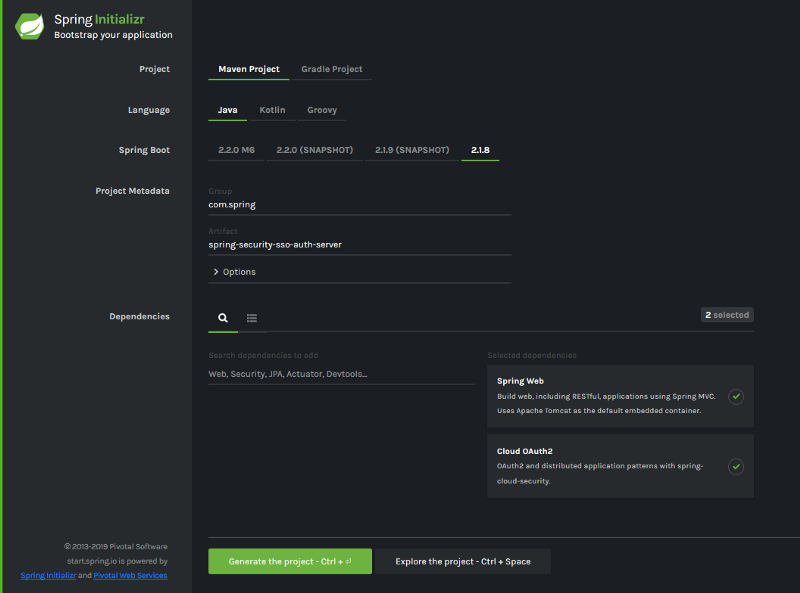Image resolution: width=800 pixels, height=593 pixels.
Task: Deselect Spring Web via its checkmark
Action: [x=736, y=397]
